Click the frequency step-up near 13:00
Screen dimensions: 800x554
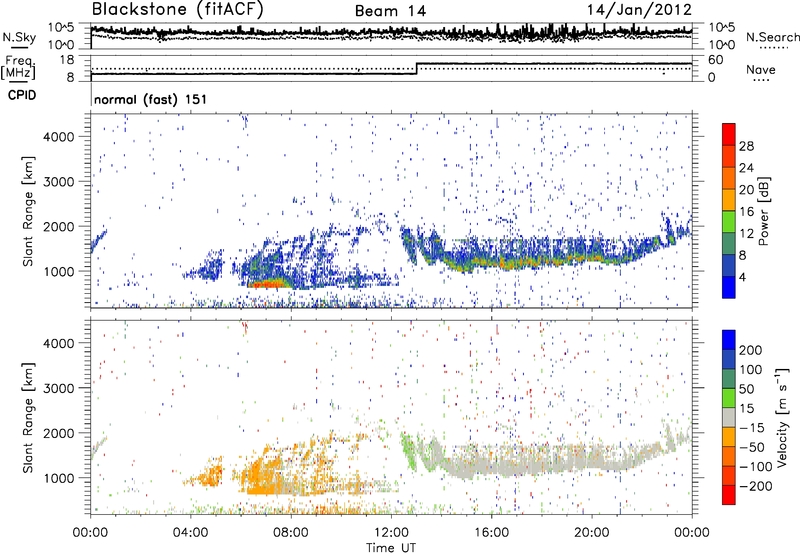pos(417,69)
